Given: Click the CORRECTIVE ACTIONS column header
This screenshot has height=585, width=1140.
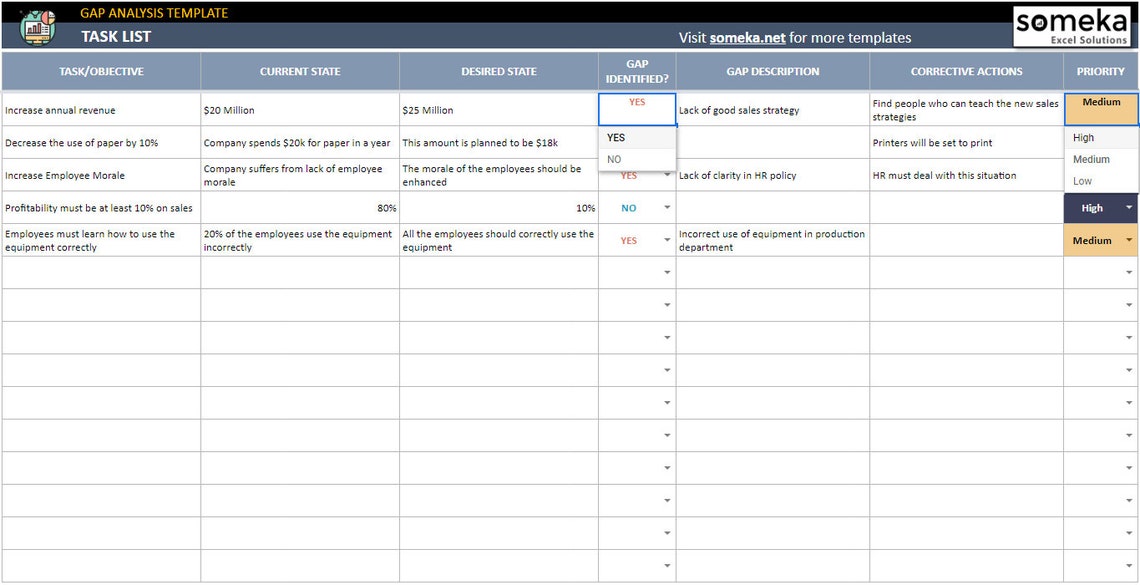Looking at the screenshot, I should 966,71.
